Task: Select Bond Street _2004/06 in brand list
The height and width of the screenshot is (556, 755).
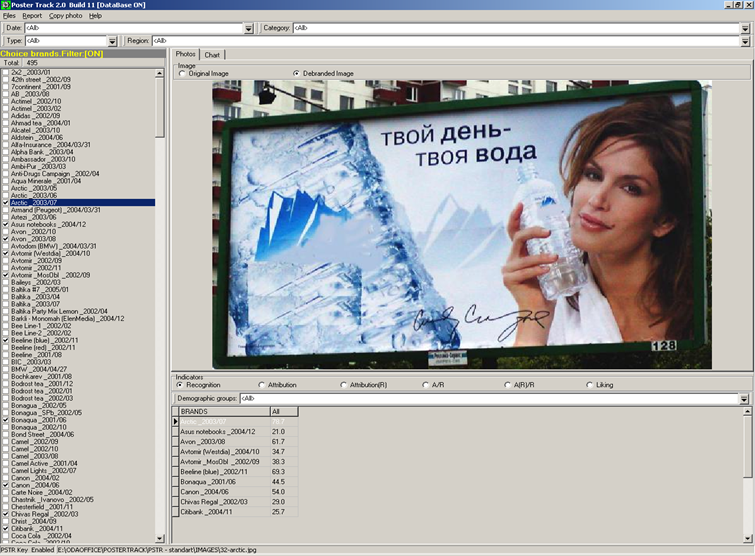Action: 42,435
